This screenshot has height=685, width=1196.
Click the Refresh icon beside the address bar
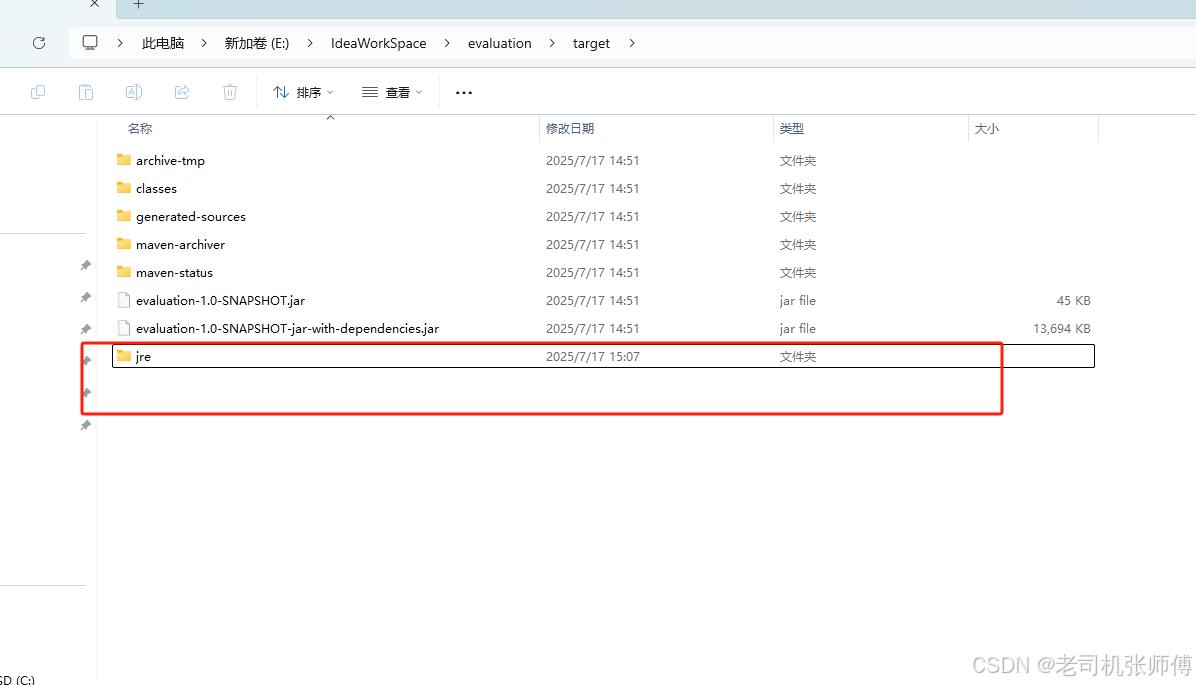[x=39, y=43]
